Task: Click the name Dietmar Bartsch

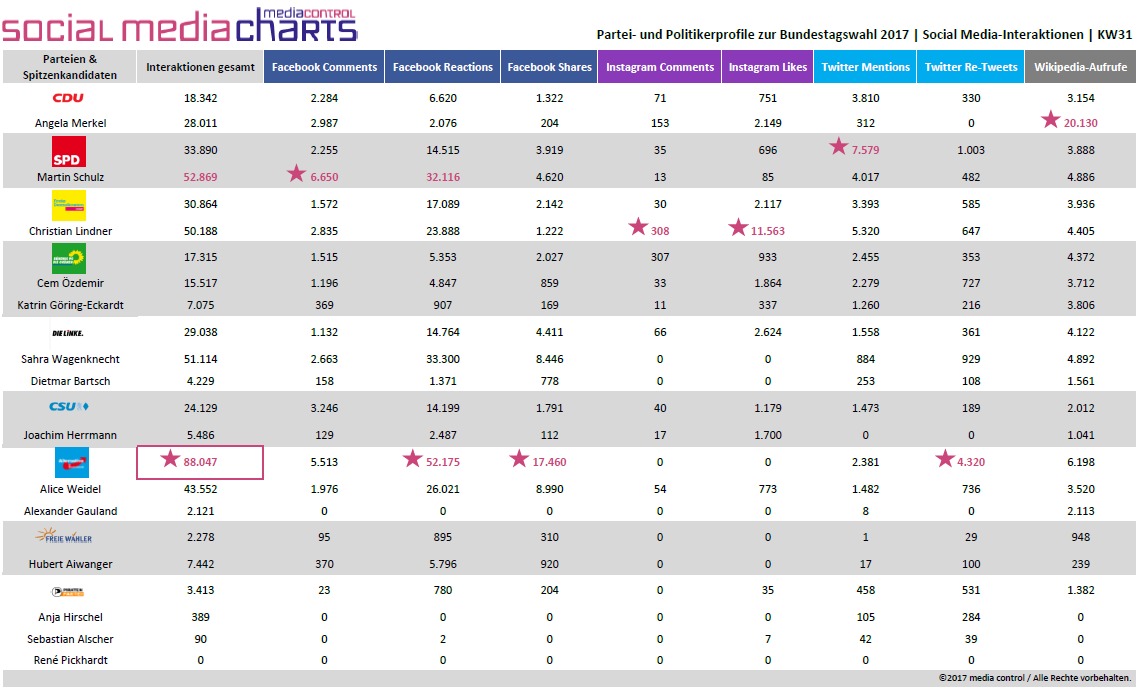Action: coord(70,381)
